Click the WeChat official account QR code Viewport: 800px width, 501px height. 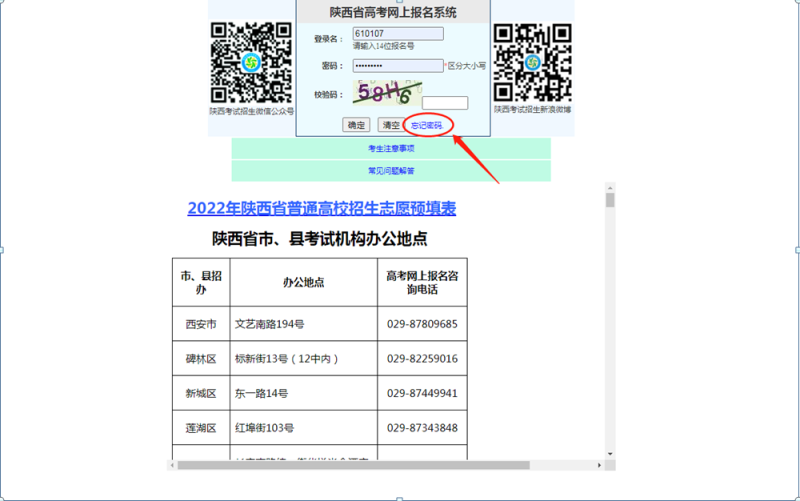pos(251,61)
